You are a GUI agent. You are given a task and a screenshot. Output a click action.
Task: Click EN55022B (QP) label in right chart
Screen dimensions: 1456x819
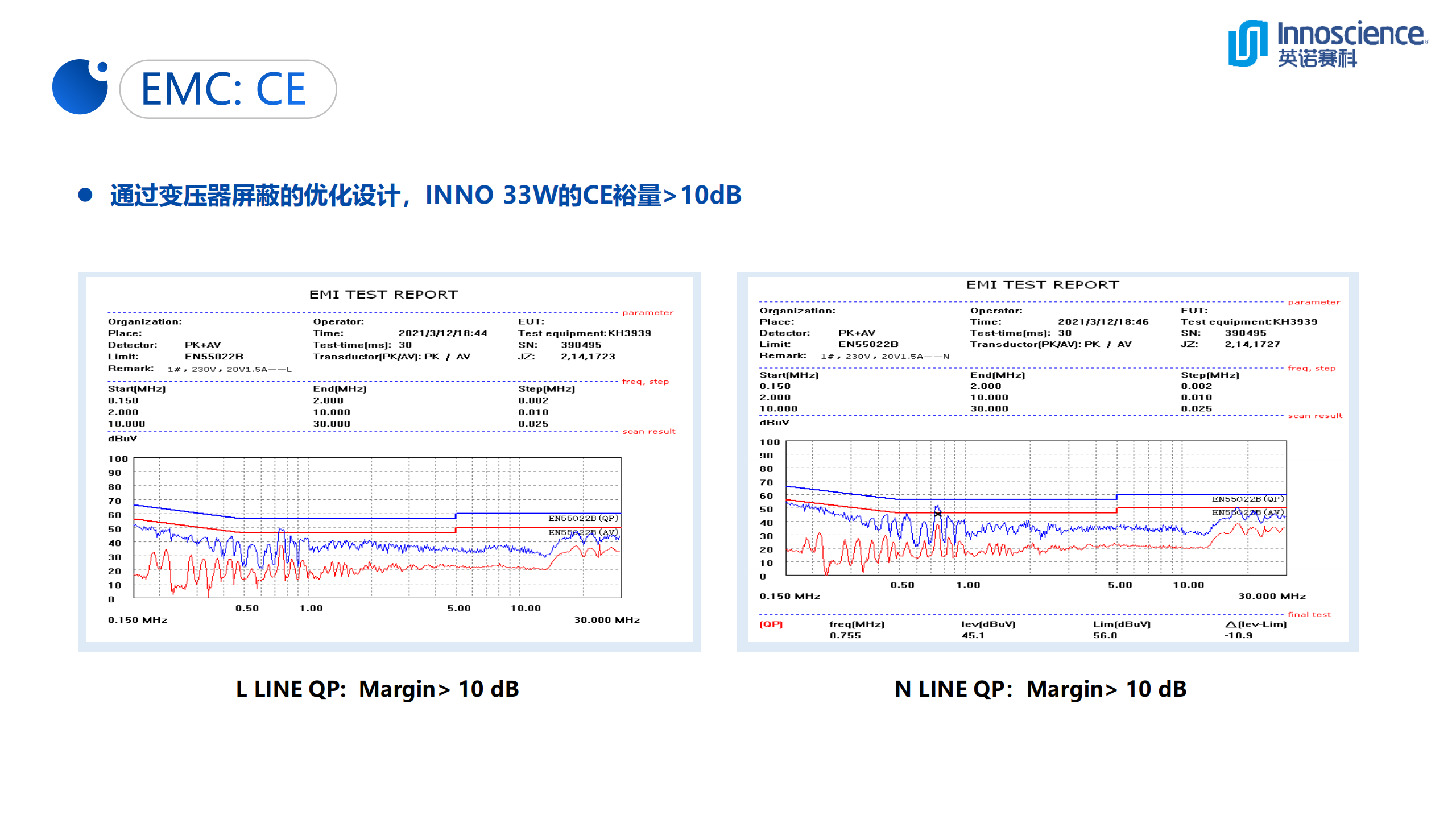click(1247, 499)
